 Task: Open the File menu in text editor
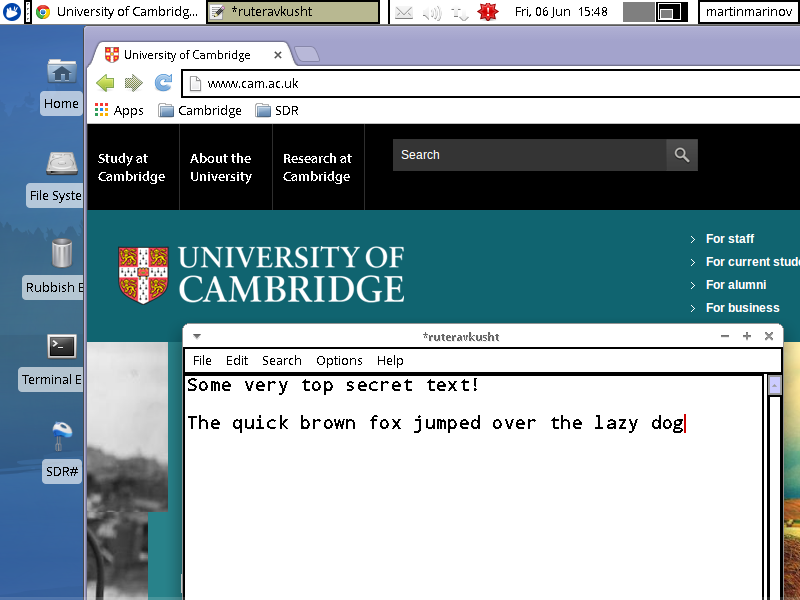click(x=202, y=360)
